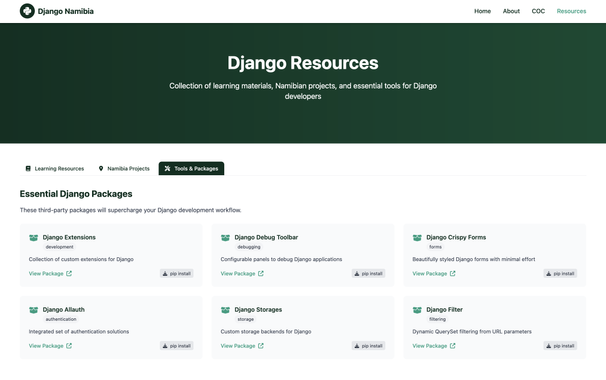The height and width of the screenshot is (380, 606).
Task: Click the authentication tag badge
Action: tap(61, 319)
